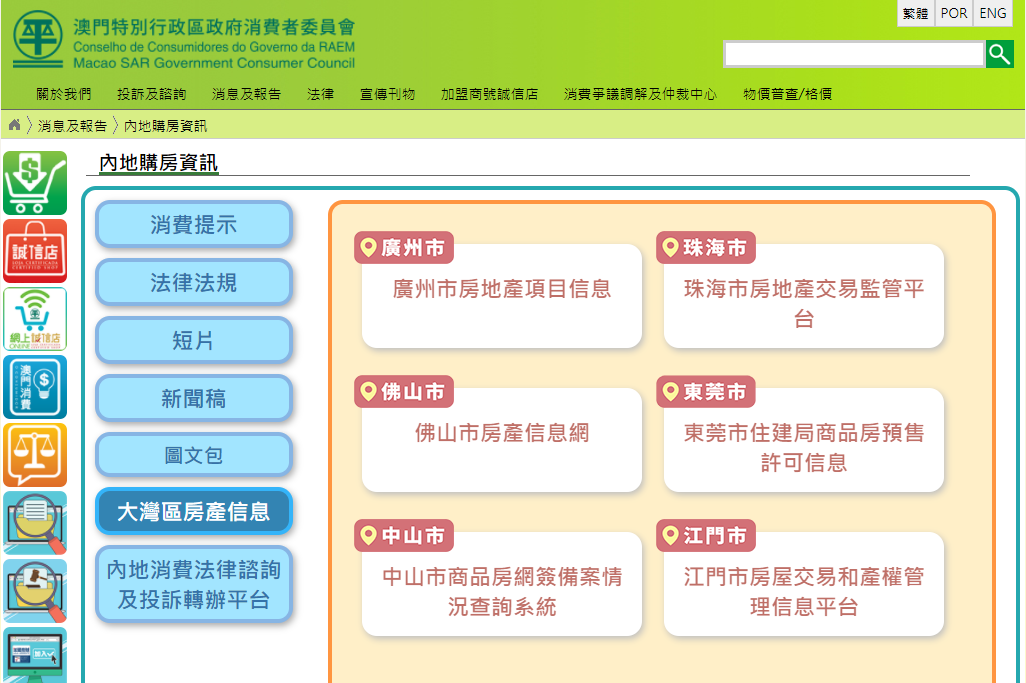Go to home via breadcrumb house icon
The image size is (1026, 683).
click(x=14, y=125)
